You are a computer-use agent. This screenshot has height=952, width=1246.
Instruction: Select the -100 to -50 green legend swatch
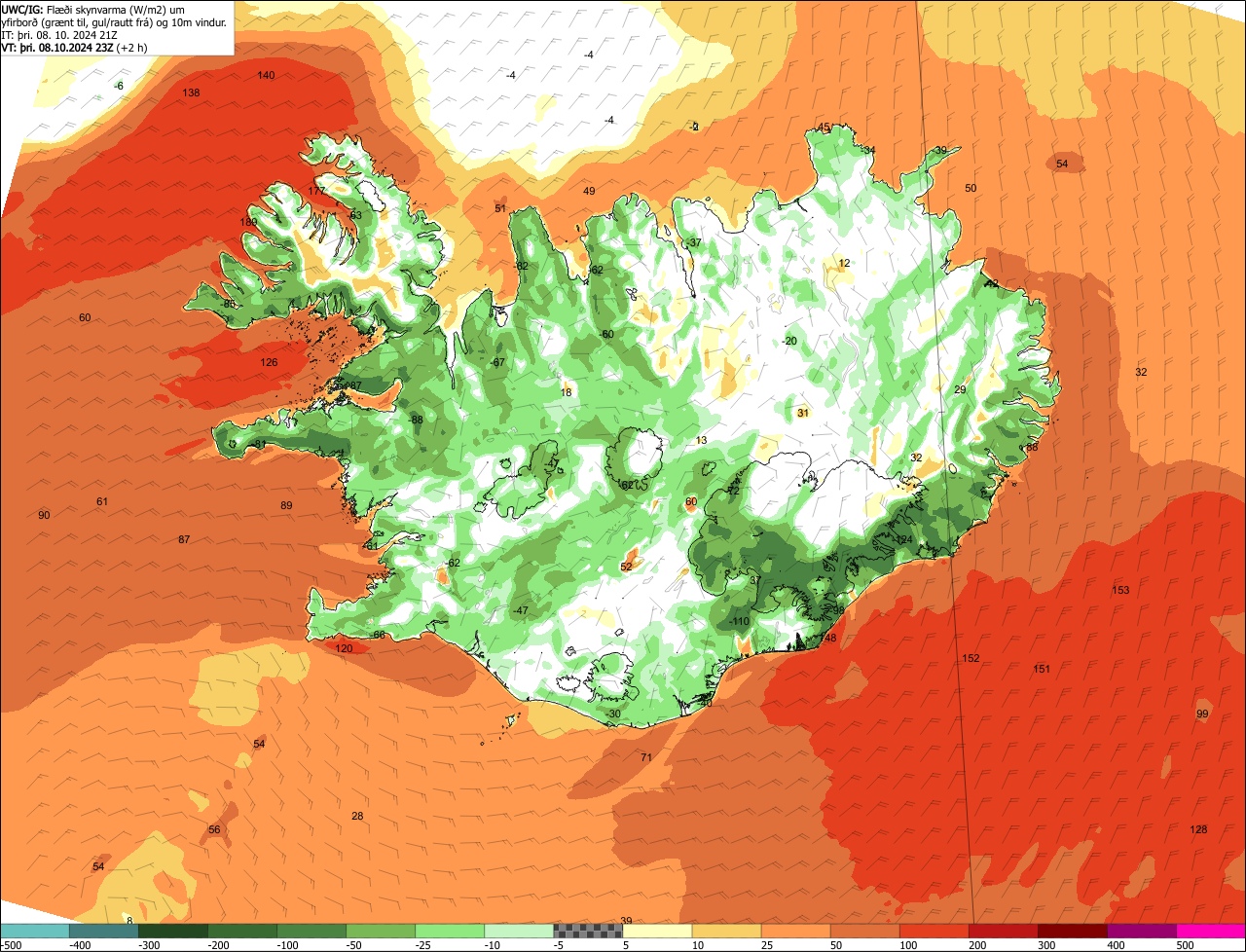[x=311, y=931]
